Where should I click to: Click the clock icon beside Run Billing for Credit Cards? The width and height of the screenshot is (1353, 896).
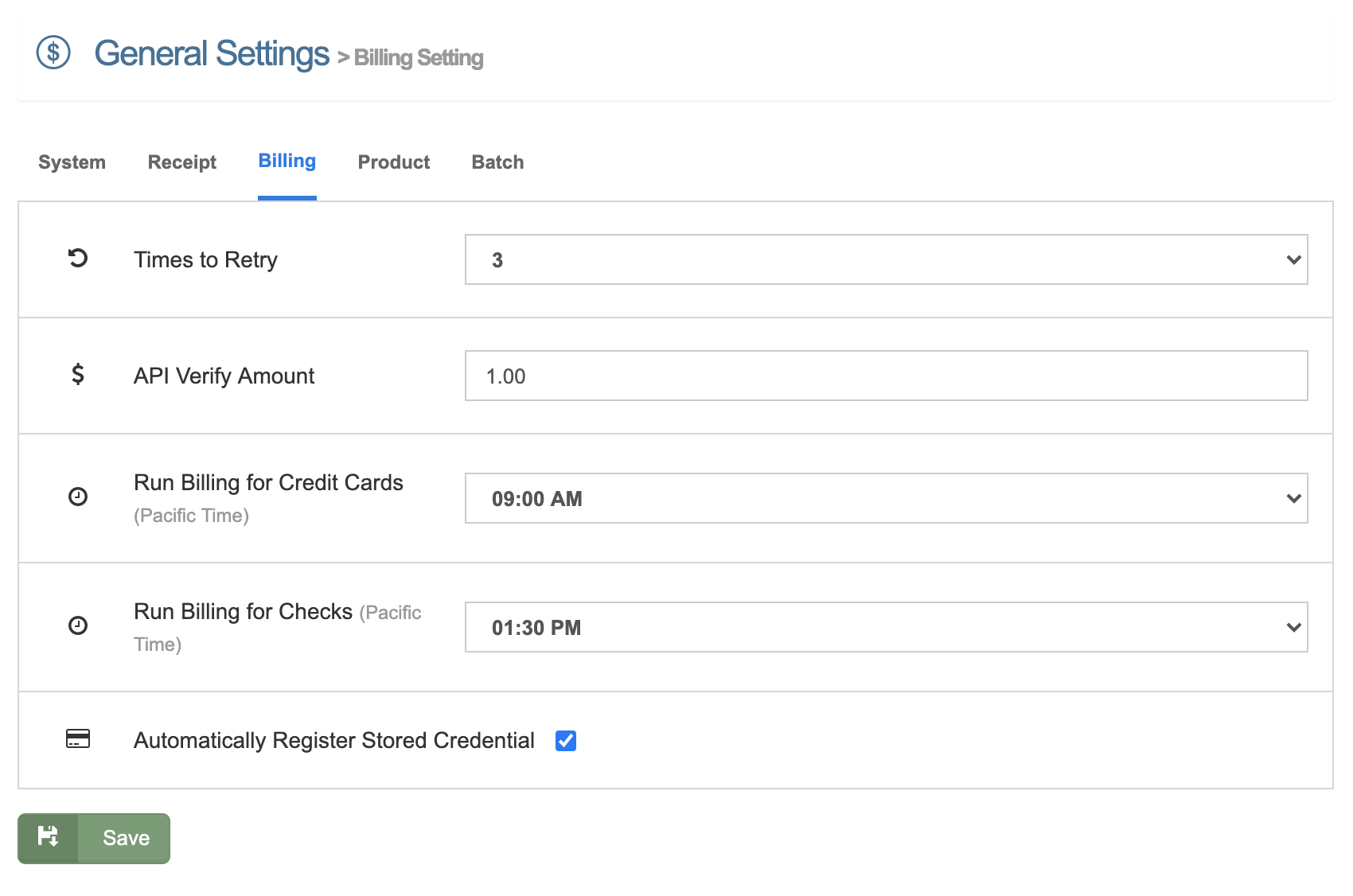(x=76, y=497)
